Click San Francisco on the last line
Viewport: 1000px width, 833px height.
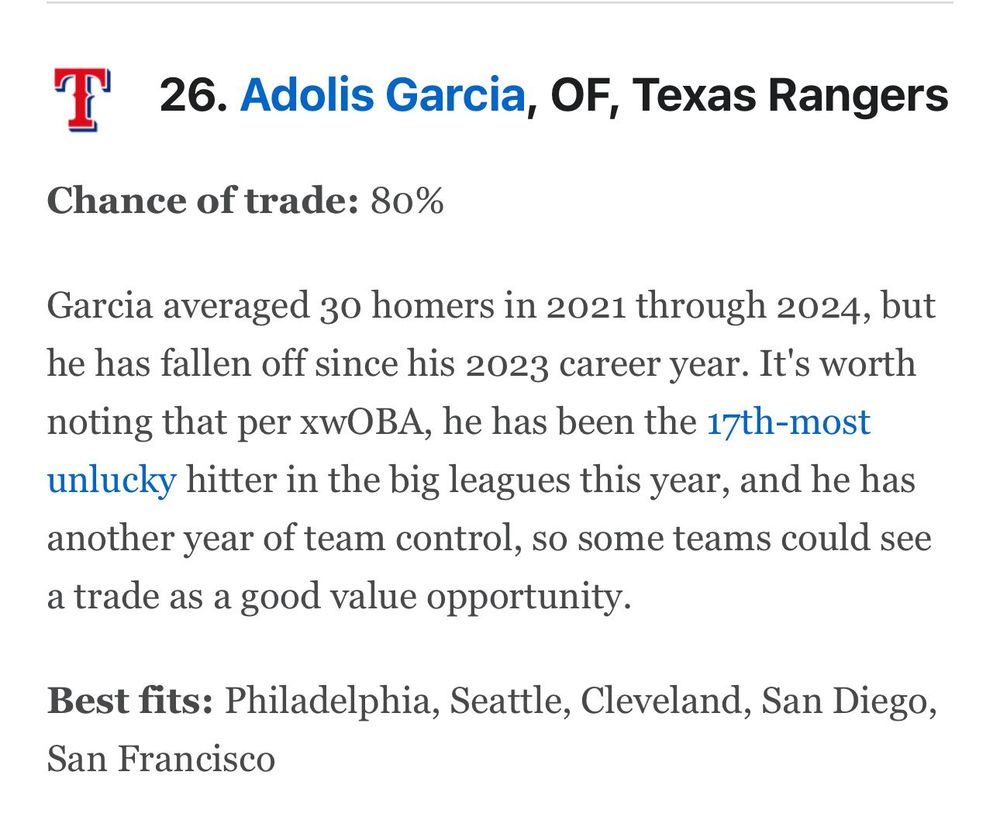[161, 759]
